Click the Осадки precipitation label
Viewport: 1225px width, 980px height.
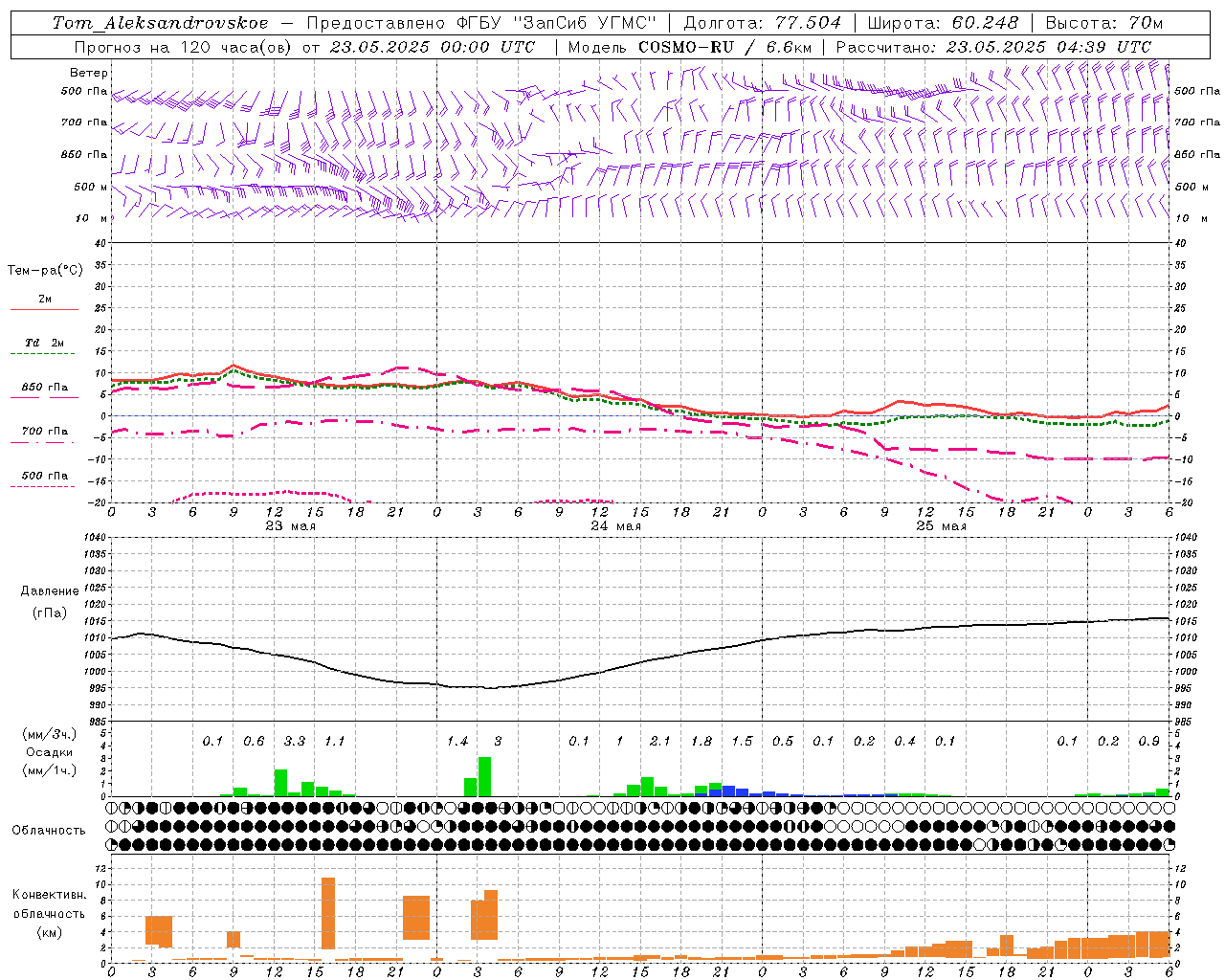(x=48, y=752)
